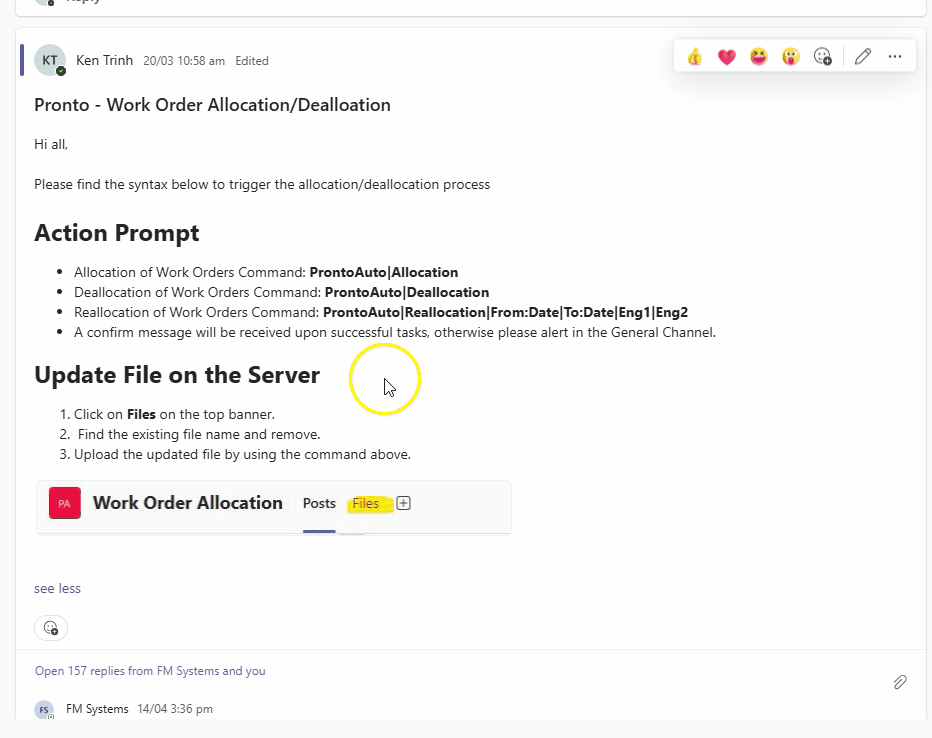Click Posts tab in embedded image

point(319,503)
